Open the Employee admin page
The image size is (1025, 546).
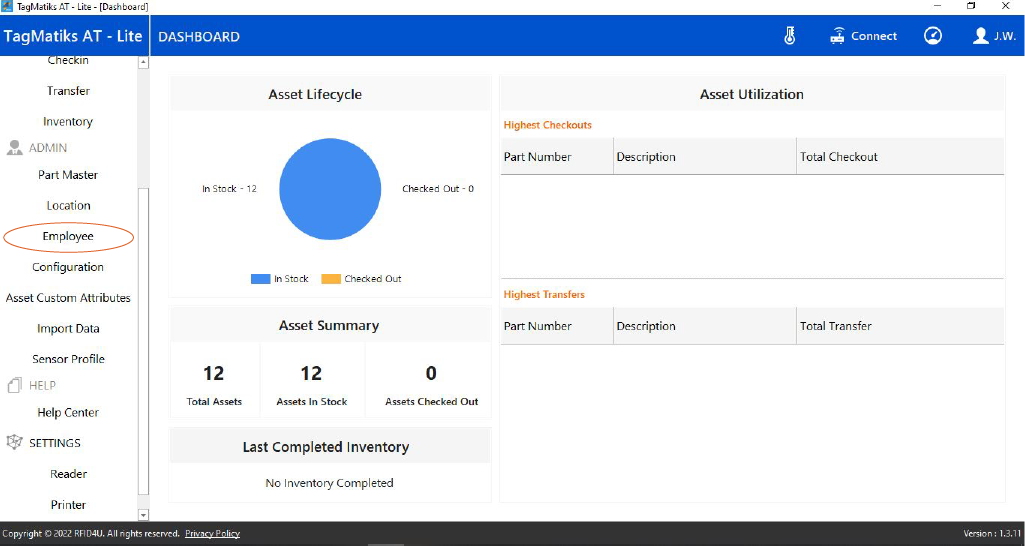click(68, 237)
